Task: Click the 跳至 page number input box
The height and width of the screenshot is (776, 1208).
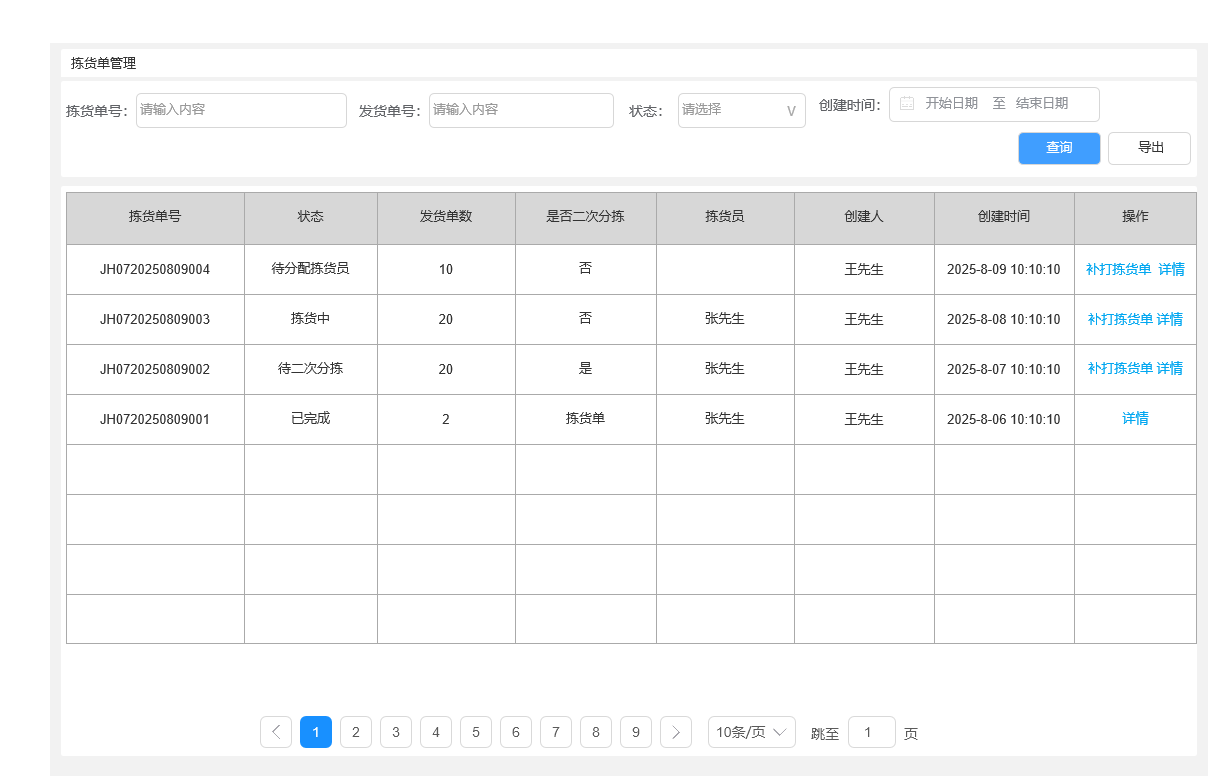Action: [871, 732]
